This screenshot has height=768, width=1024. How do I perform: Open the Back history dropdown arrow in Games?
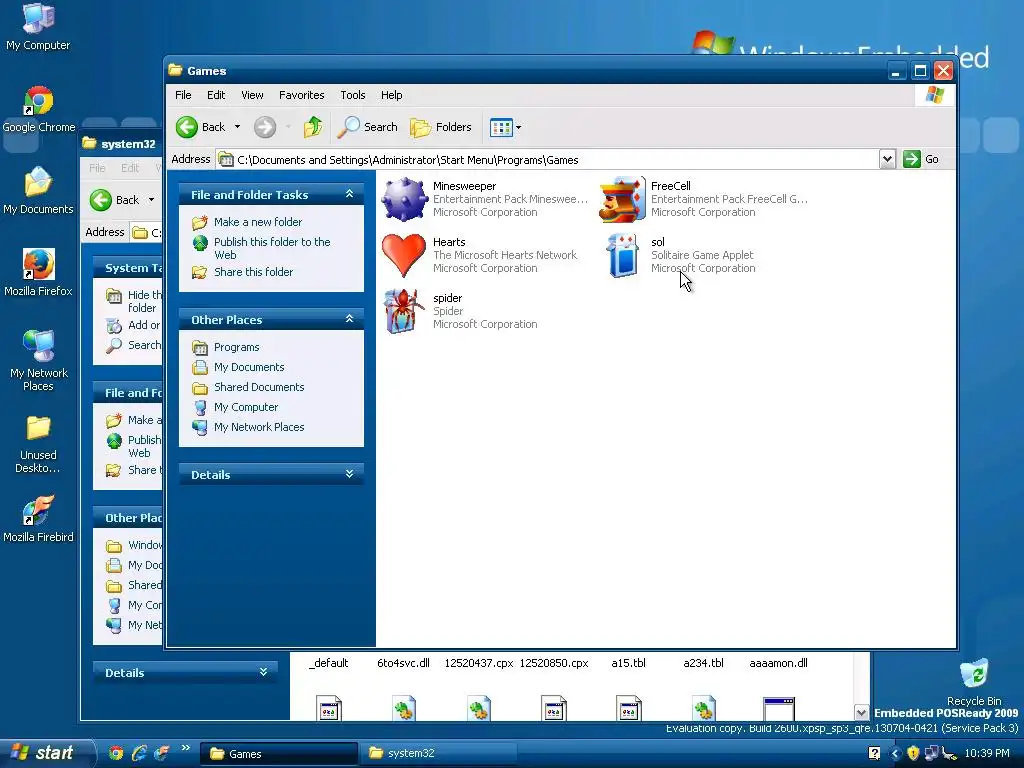[x=237, y=127]
